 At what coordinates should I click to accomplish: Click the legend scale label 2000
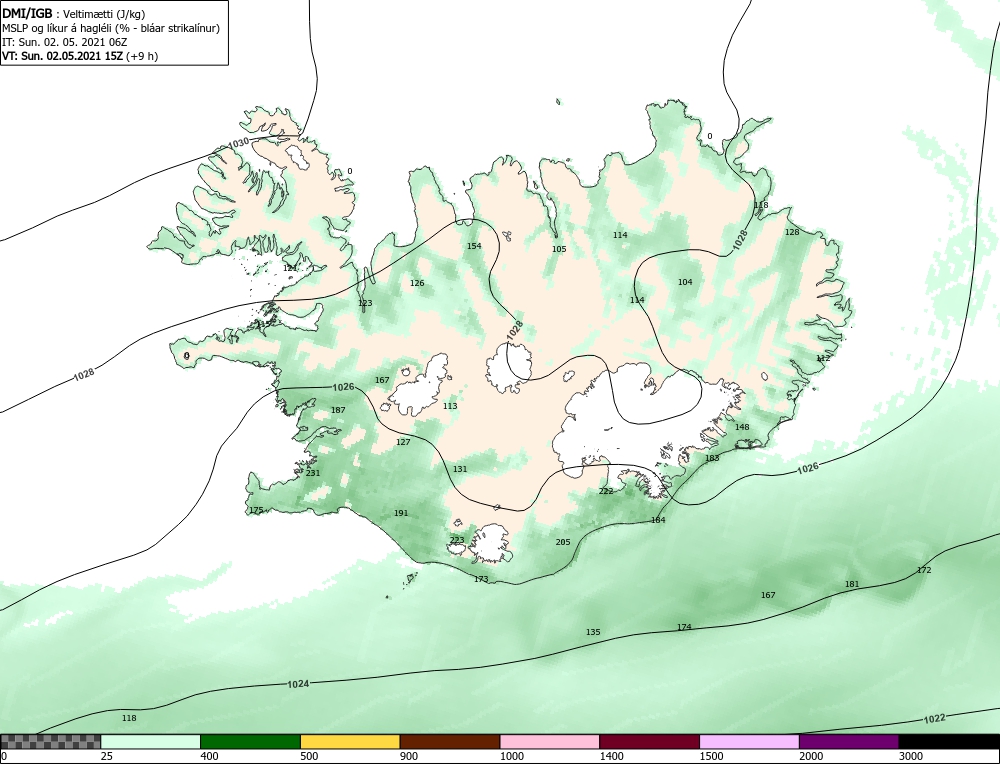click(811, 756)
